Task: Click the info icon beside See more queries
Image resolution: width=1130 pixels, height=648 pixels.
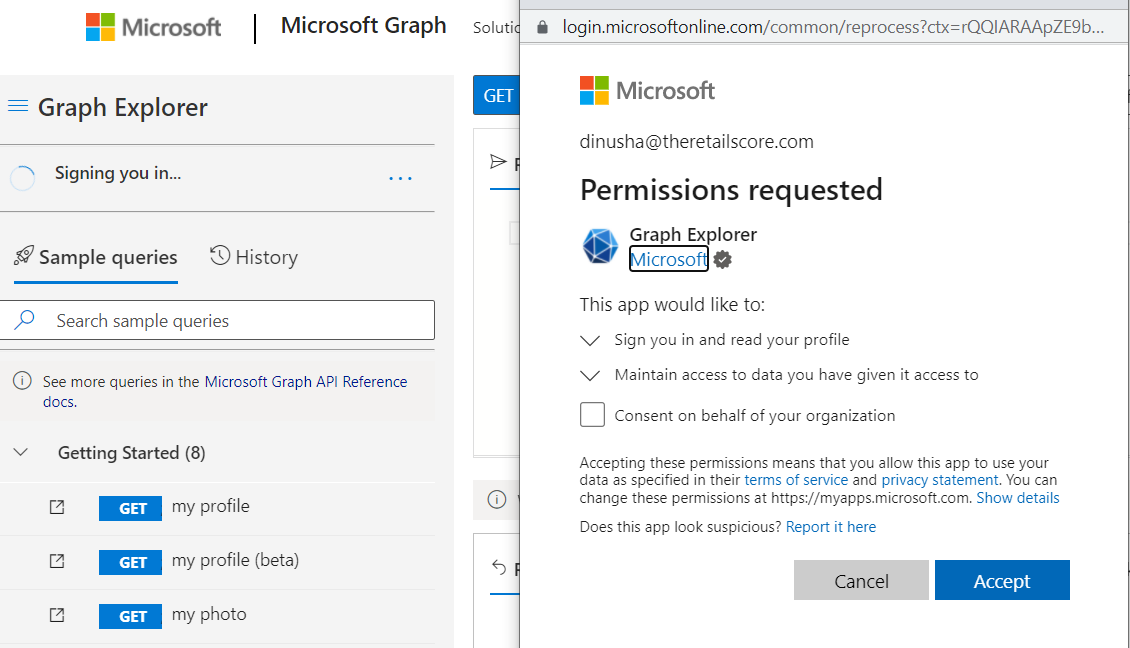Action: coord(22,381)
